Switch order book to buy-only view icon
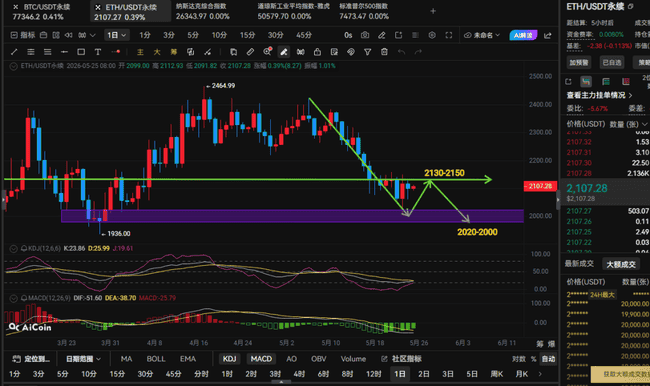Image resolution: width=650 pixels, height=386 pixels. (606, 81)
